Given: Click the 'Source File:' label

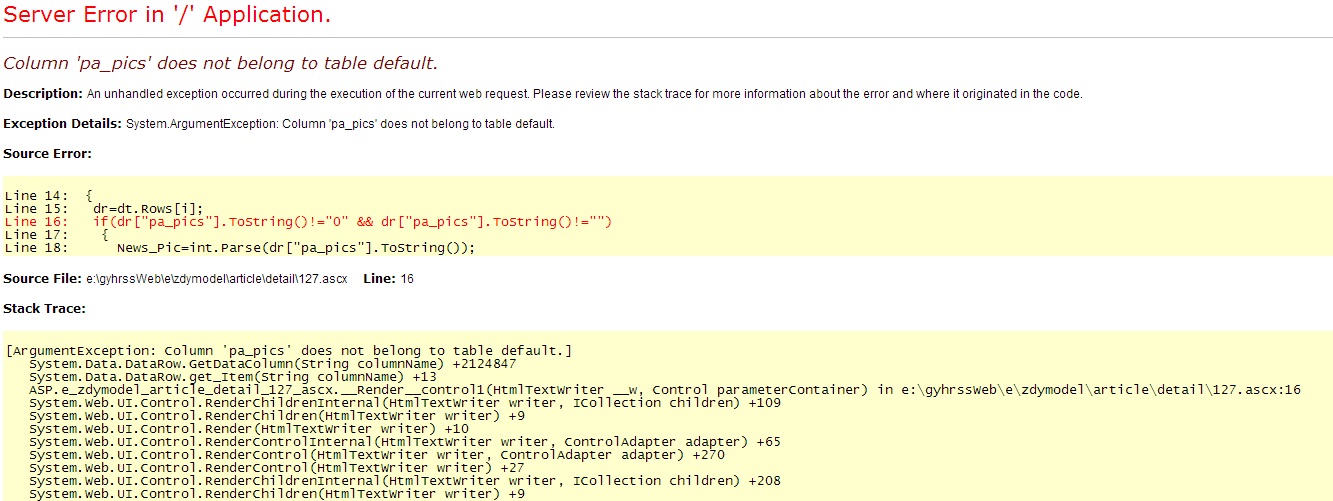Looking at the screenshot, I should tap(43, 278).
